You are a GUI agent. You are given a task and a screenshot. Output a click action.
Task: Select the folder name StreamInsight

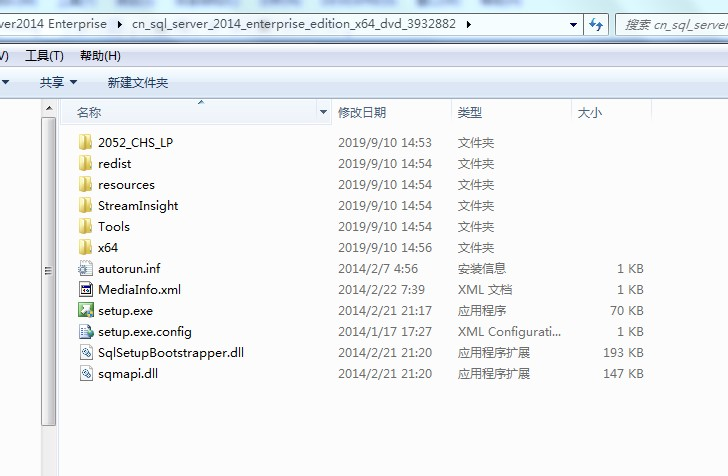click(138, 205)
